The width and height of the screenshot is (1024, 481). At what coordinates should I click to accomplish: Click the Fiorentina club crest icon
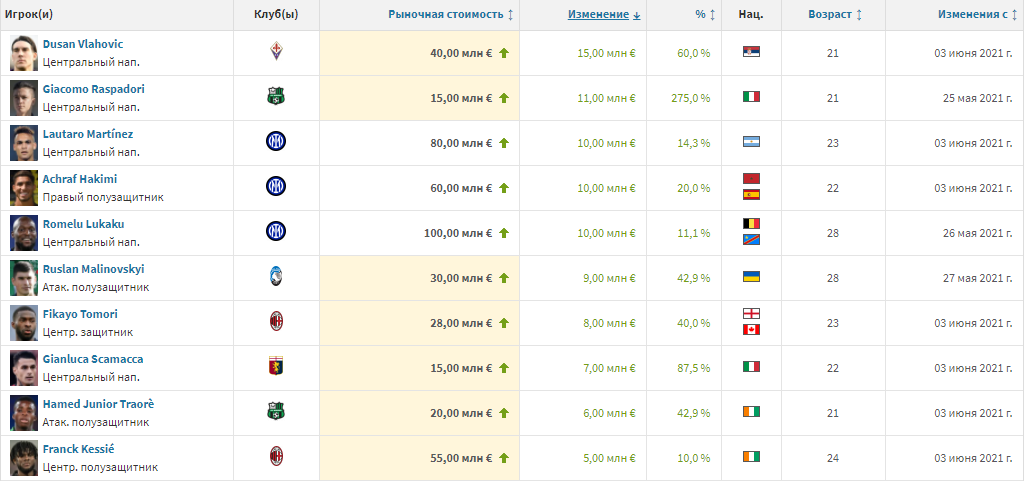(x=276, y=51)
